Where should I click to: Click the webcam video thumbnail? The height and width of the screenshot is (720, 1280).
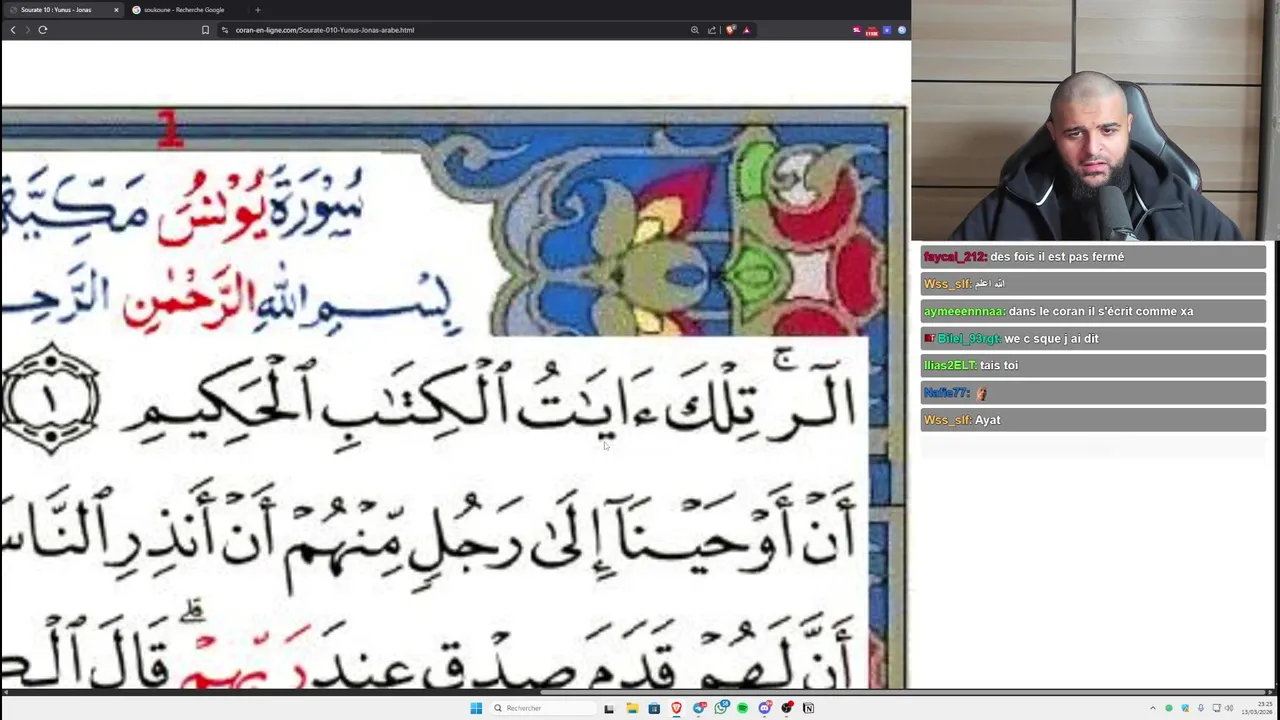[x=1095, y=120]
